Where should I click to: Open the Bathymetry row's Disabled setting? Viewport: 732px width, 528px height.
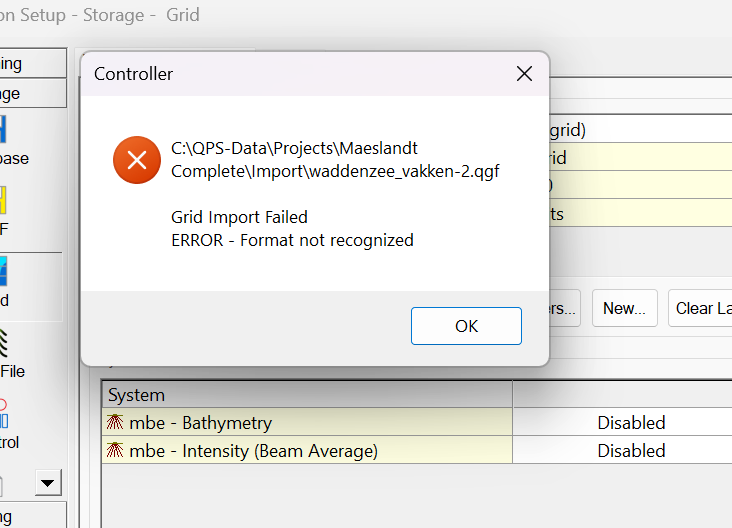tap(631, 423)
